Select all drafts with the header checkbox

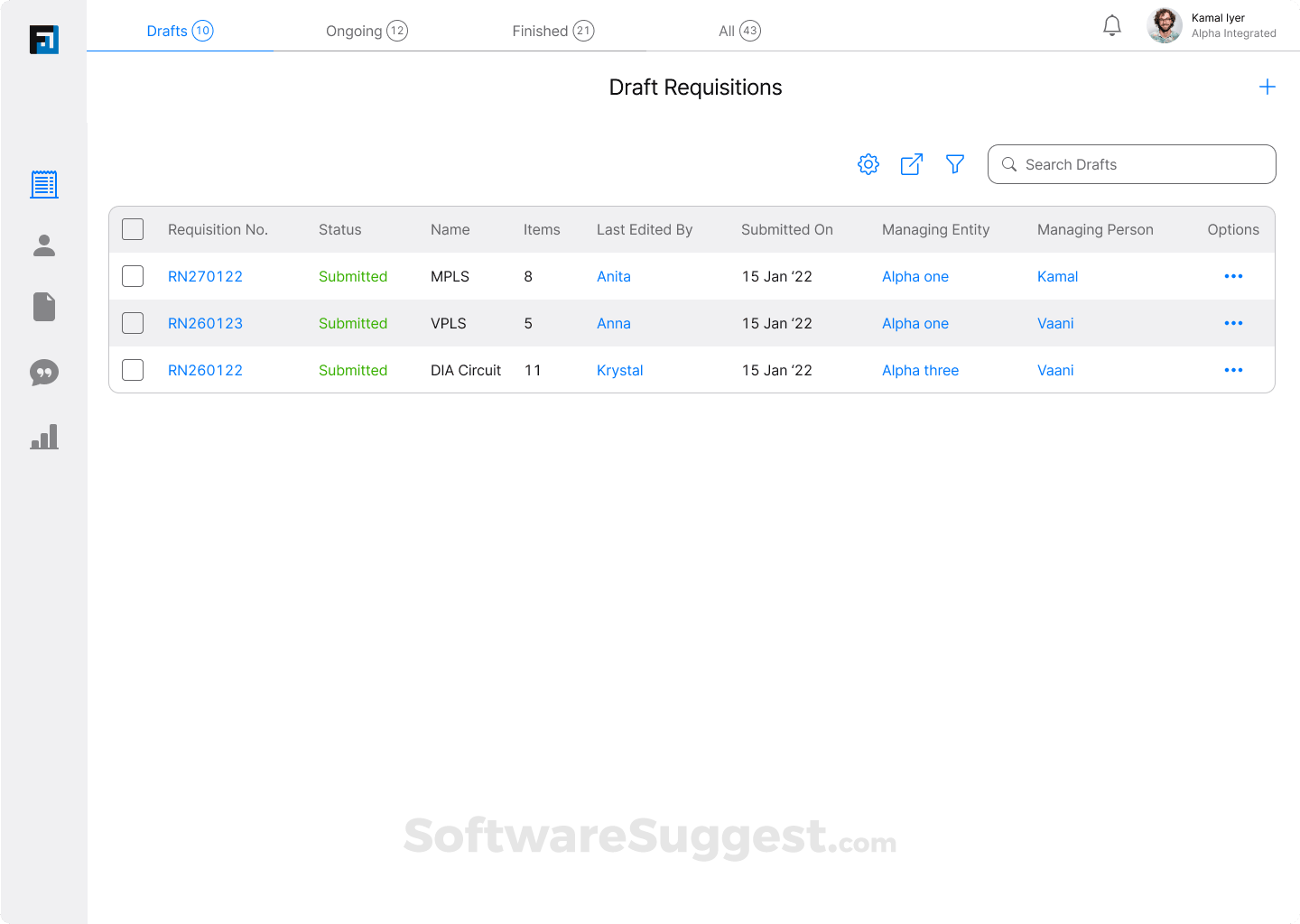(132, 229)
